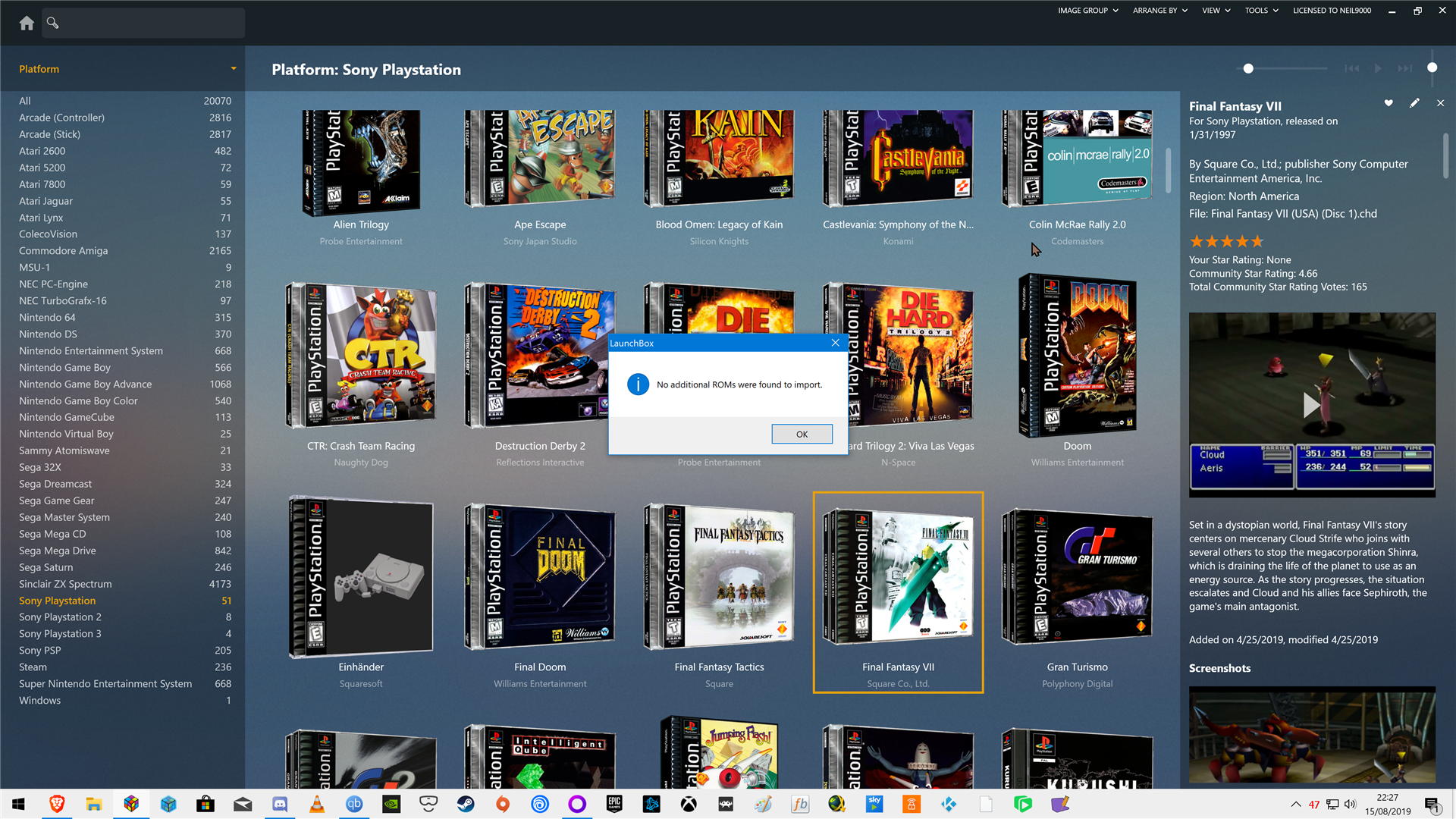Viewport: 1456px width, 819px height.
Task: Close the LaunchBox dialog with X
Action: [x=835, y=343]
